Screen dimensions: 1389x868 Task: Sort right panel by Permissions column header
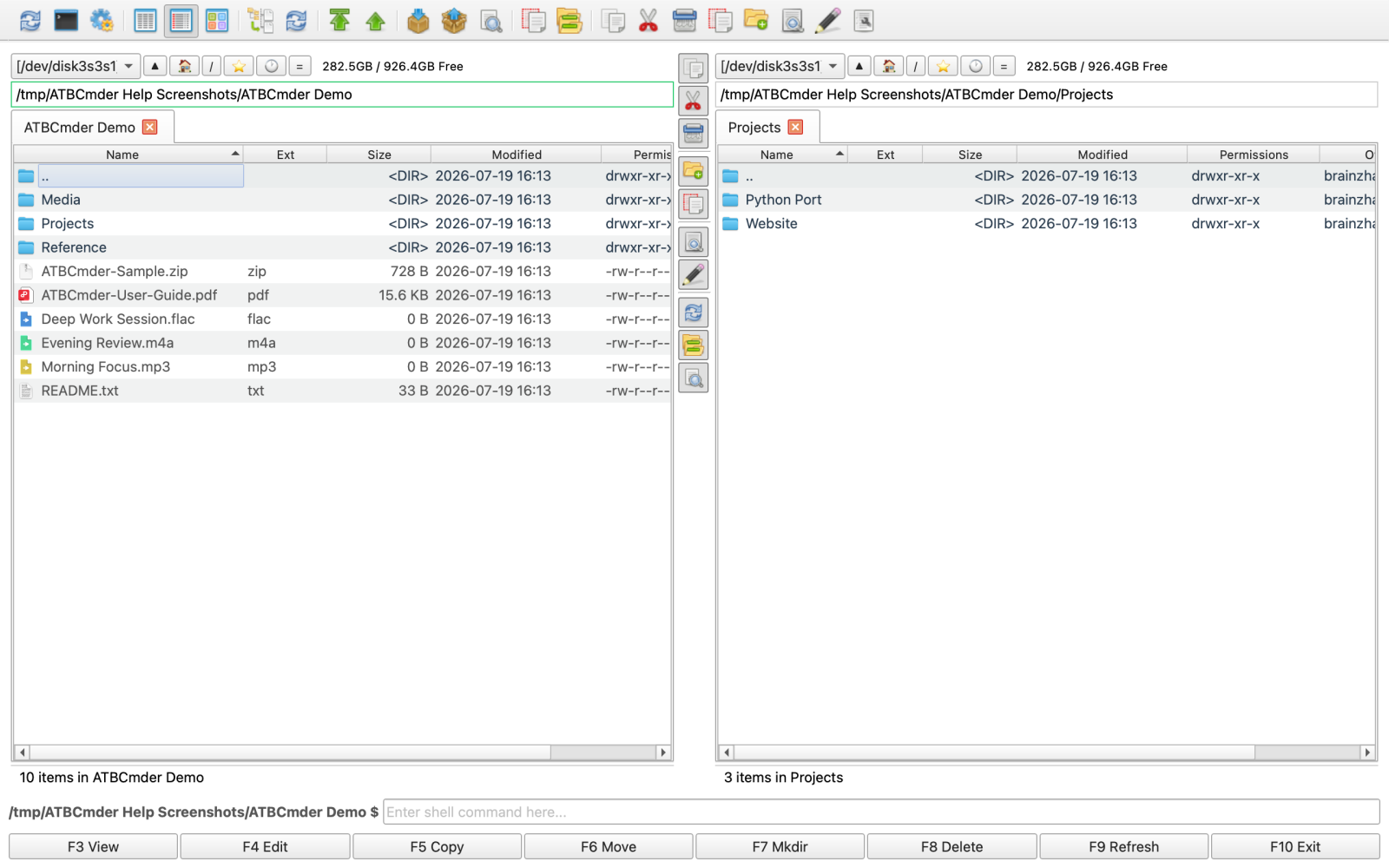click(x=1254, y=155)
